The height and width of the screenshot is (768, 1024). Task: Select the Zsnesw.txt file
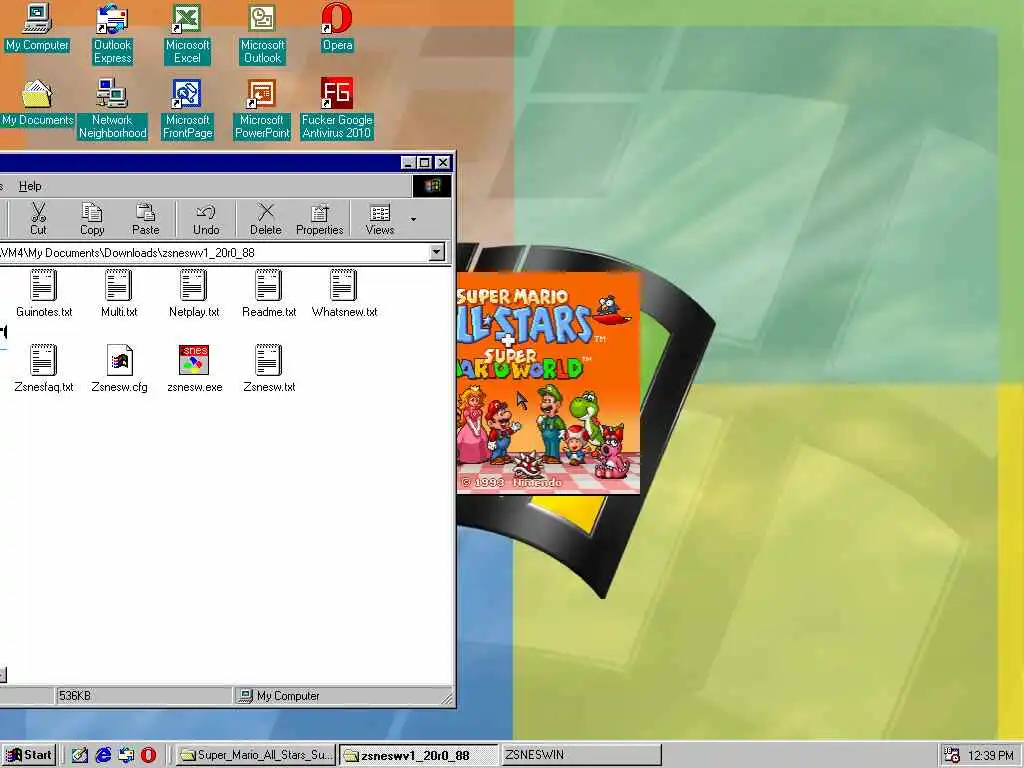[269, 368]
